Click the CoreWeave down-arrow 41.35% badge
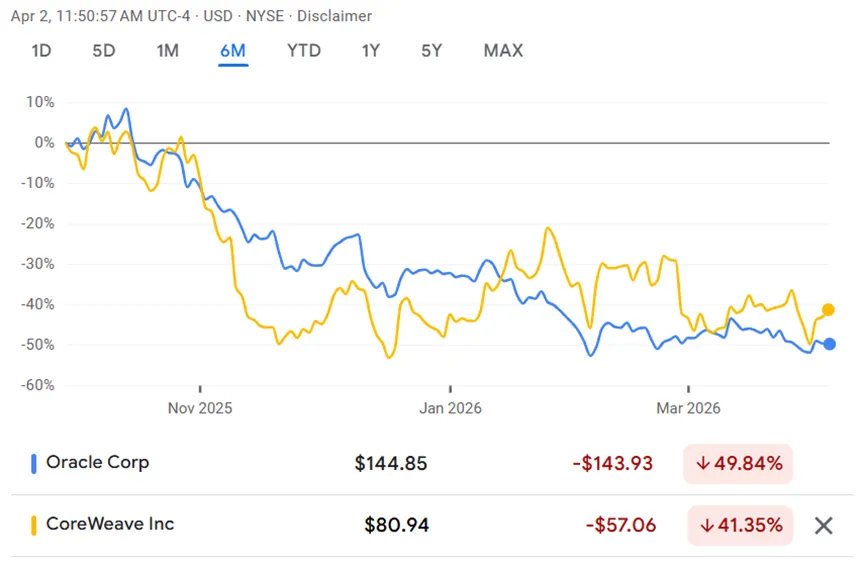 (x=740, y=525)
